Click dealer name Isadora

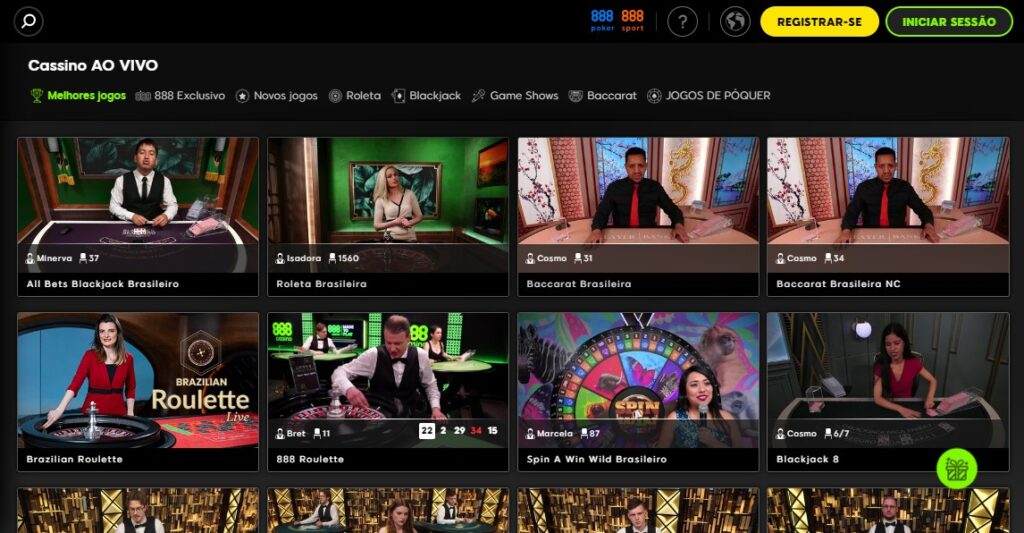click(x=304, y=259)
